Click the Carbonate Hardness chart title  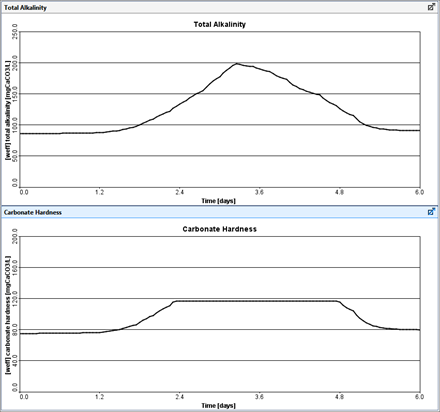pyautogui.click(x=220, y=229)
